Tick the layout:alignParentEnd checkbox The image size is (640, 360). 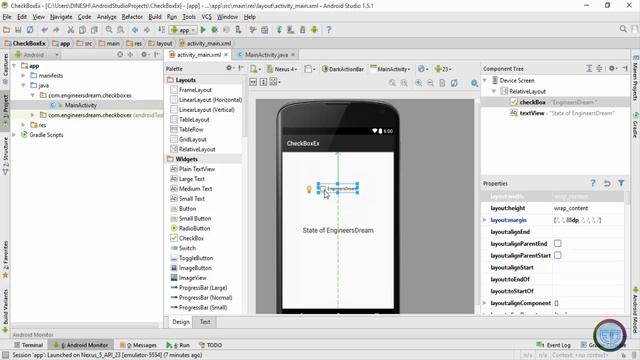click(558, 244)
